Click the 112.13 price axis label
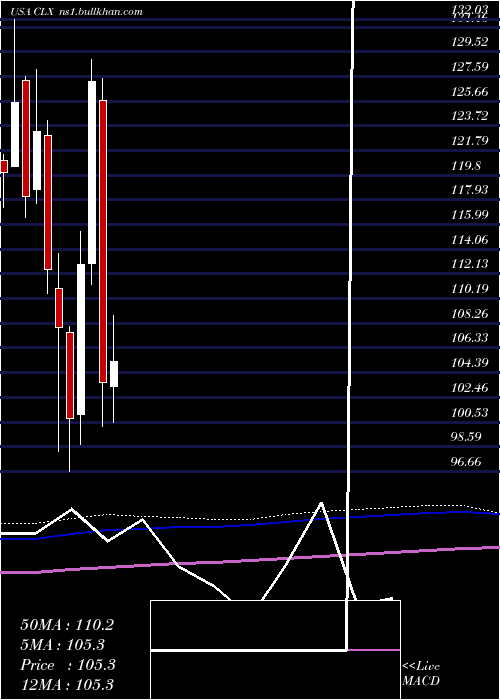Image resolution: width=500 pixels, height=700 pixels. 470,264
